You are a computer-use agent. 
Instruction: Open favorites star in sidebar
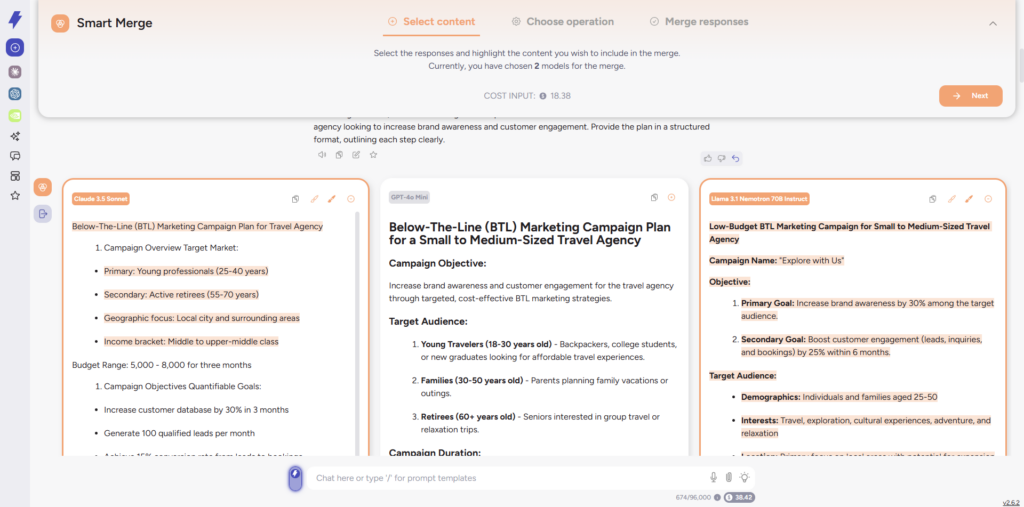(15, 195)
